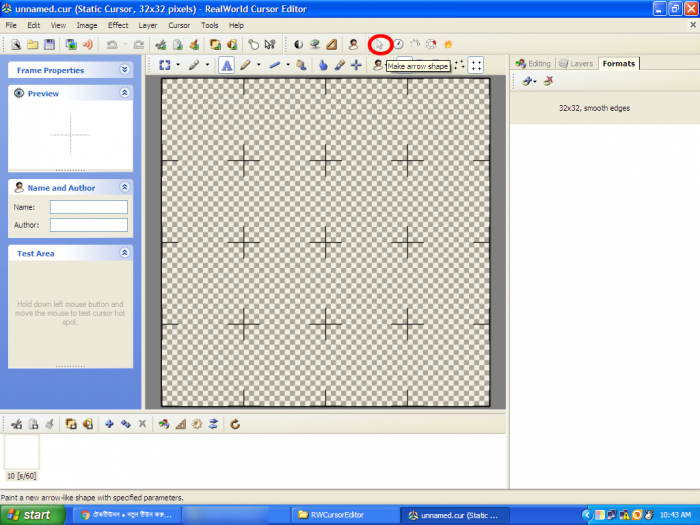Image resolution: width=700 pixels, height=525 pixels.
Task: Open the Cursor menu
Action: [x=179, y=25]
